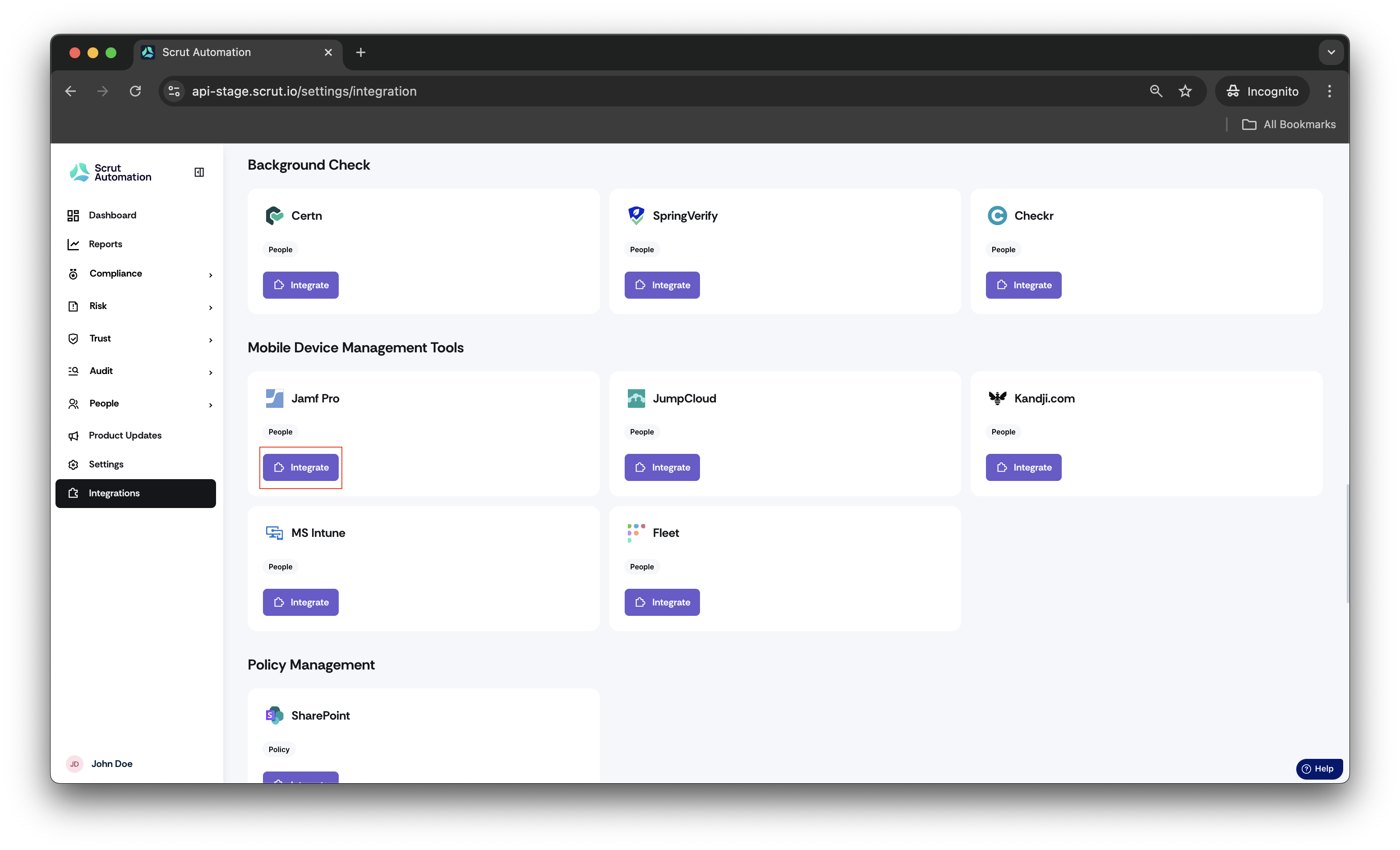1400x850 pixels.
Task: Integrate Checkr
Action: (x=1023, y=285)
